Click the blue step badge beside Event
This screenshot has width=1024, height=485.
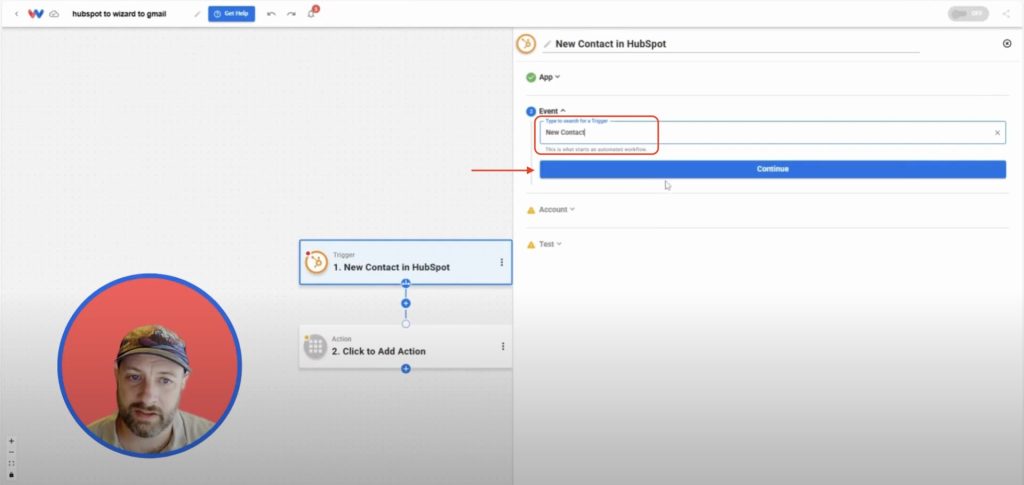click(531, 112)
